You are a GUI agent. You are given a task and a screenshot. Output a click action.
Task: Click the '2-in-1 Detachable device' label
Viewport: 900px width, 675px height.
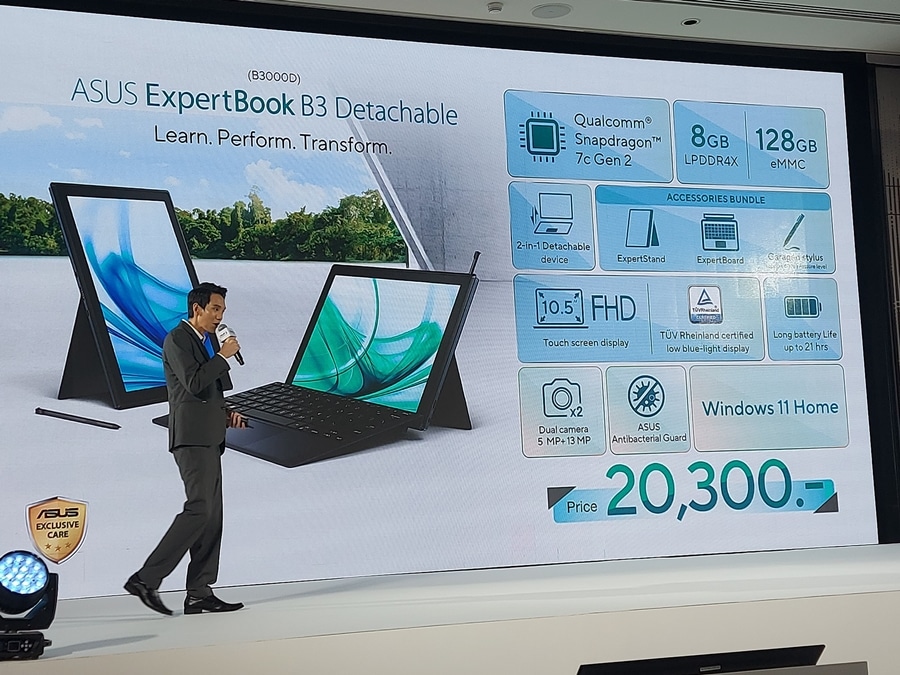553,253
